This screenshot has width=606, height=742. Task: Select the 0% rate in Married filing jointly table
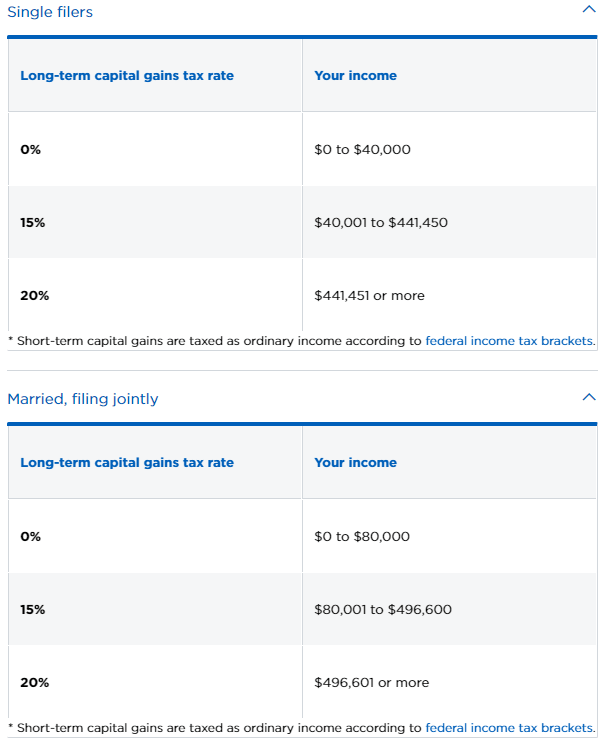tap(31, 537)
